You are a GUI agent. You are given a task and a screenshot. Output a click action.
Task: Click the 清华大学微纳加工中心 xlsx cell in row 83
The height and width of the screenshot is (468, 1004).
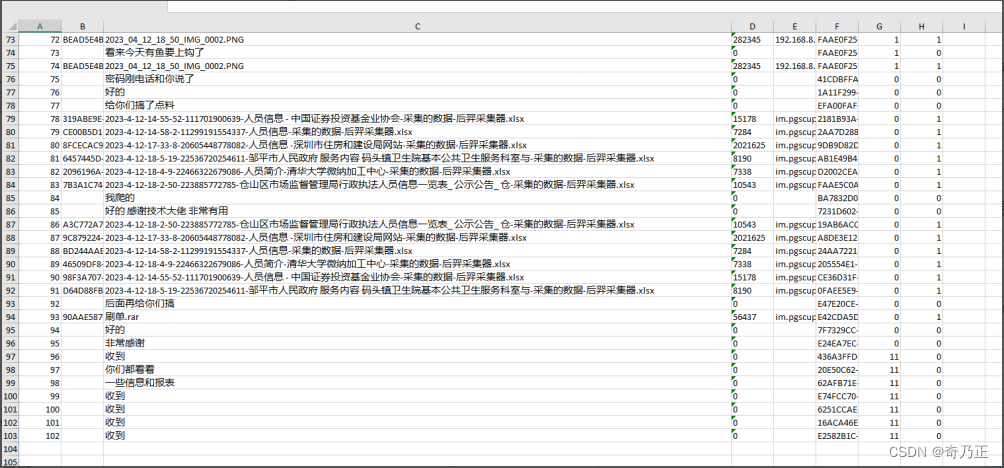(x=417, y=172)
